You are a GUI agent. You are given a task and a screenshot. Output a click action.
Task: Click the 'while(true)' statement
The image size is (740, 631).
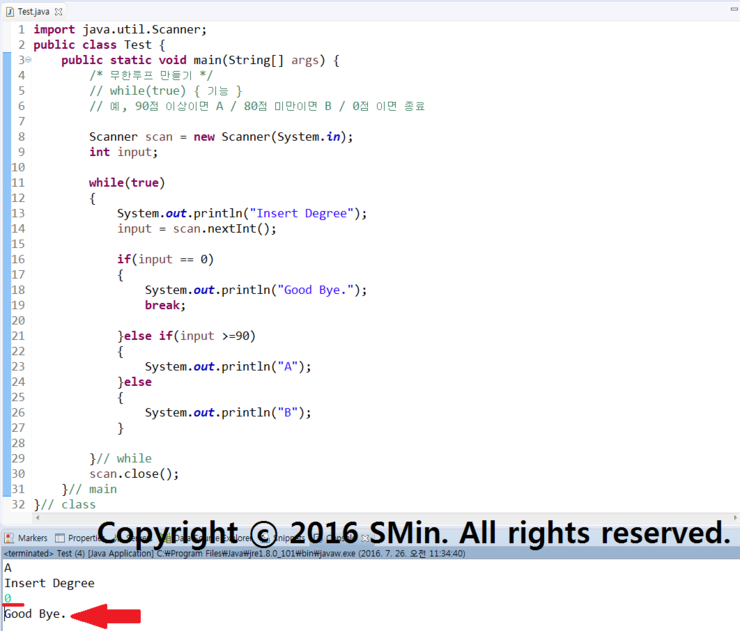[127, 183]
